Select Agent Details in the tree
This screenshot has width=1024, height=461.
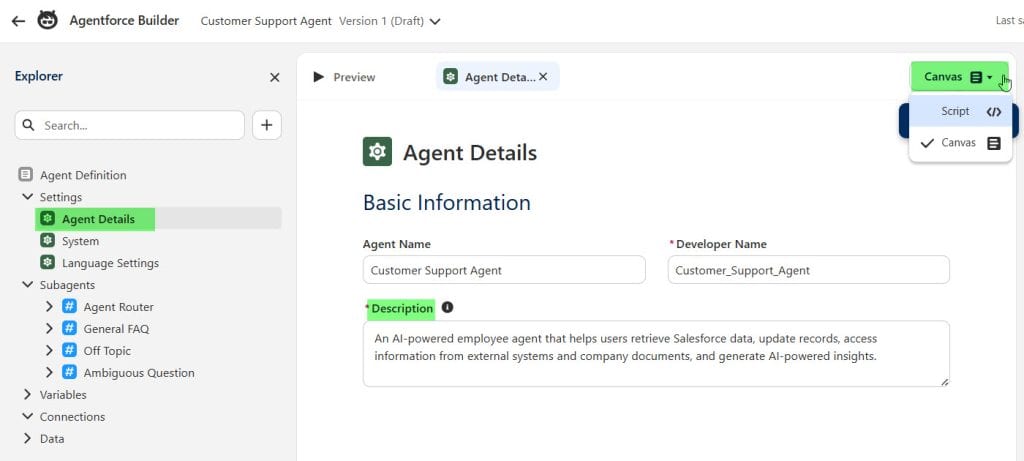(x=99, y=219)
